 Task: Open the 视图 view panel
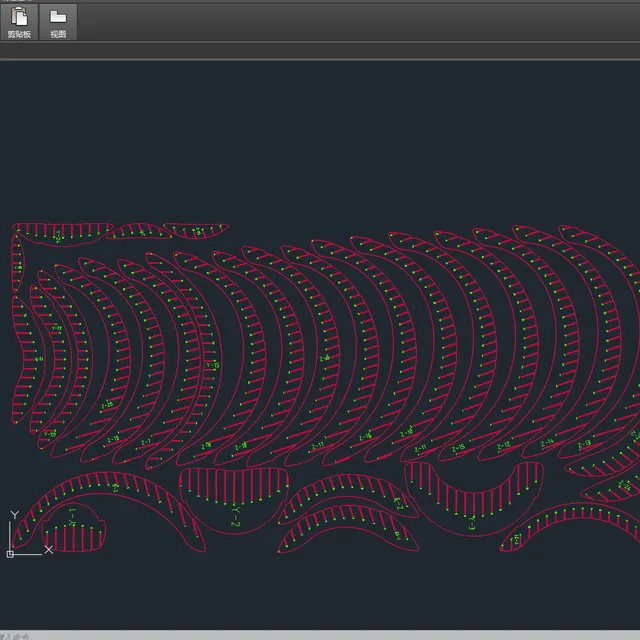(x=58, y=22)
